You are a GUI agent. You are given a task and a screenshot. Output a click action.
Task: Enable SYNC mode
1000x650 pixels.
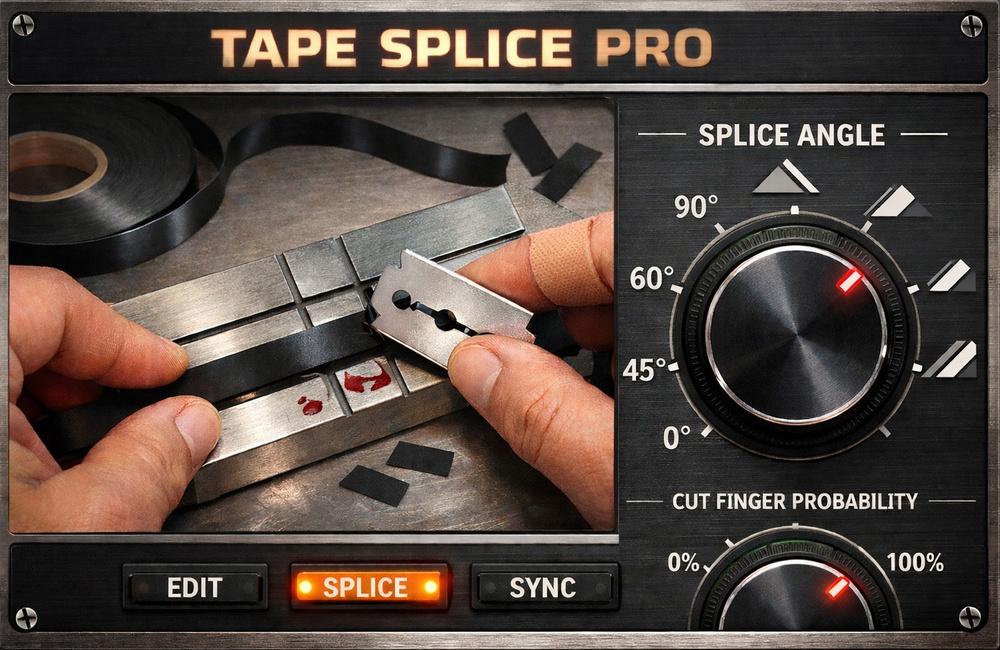(x=544, y=587)
